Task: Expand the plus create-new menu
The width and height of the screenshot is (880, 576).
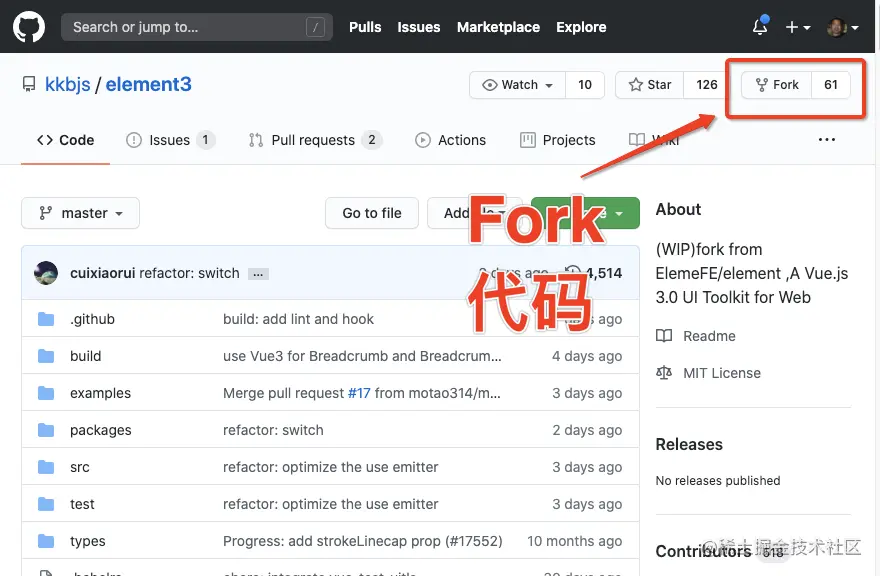Action: coord(798,27)
